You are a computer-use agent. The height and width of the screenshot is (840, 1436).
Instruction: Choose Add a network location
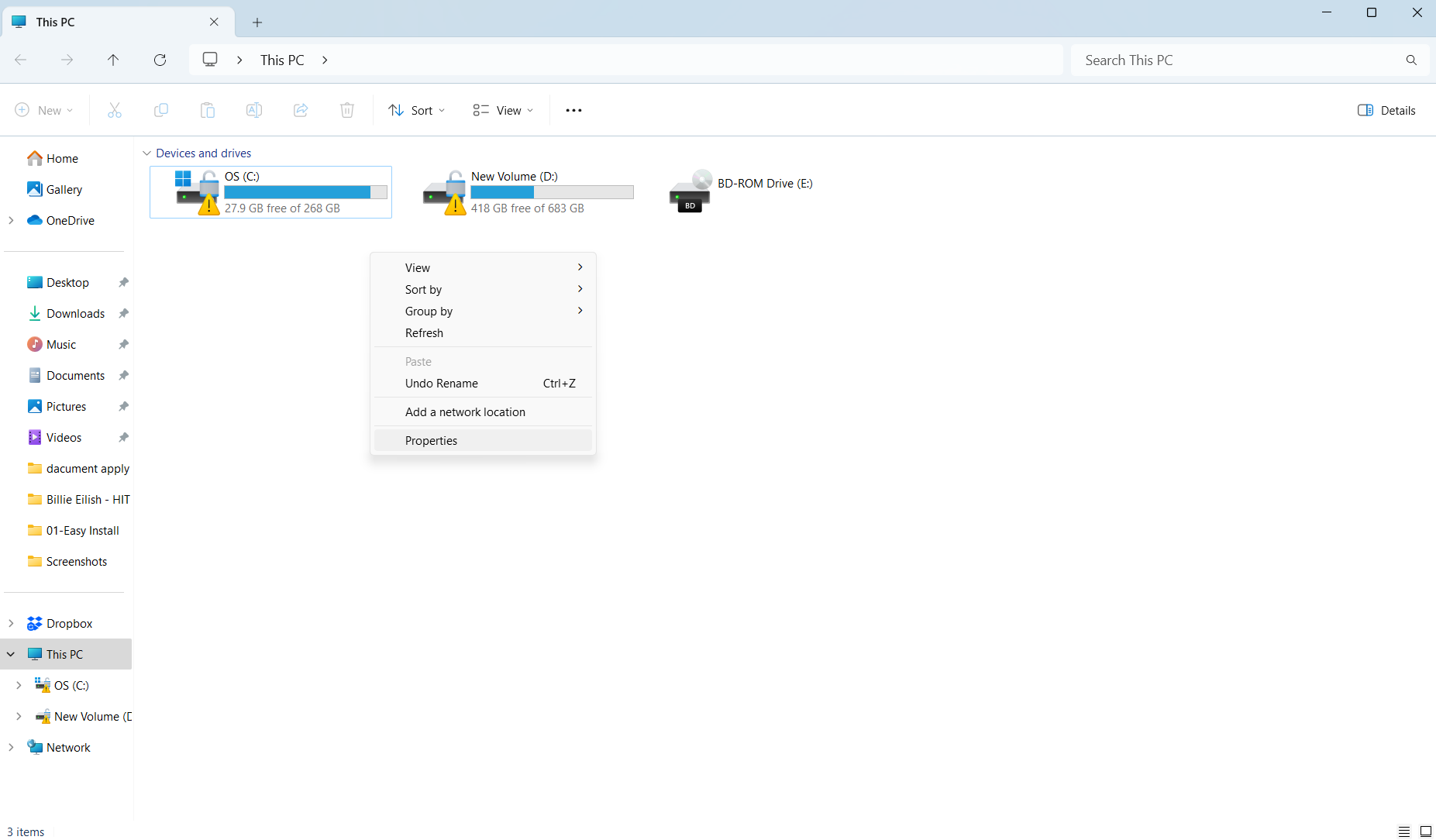(x=465, y=412)
